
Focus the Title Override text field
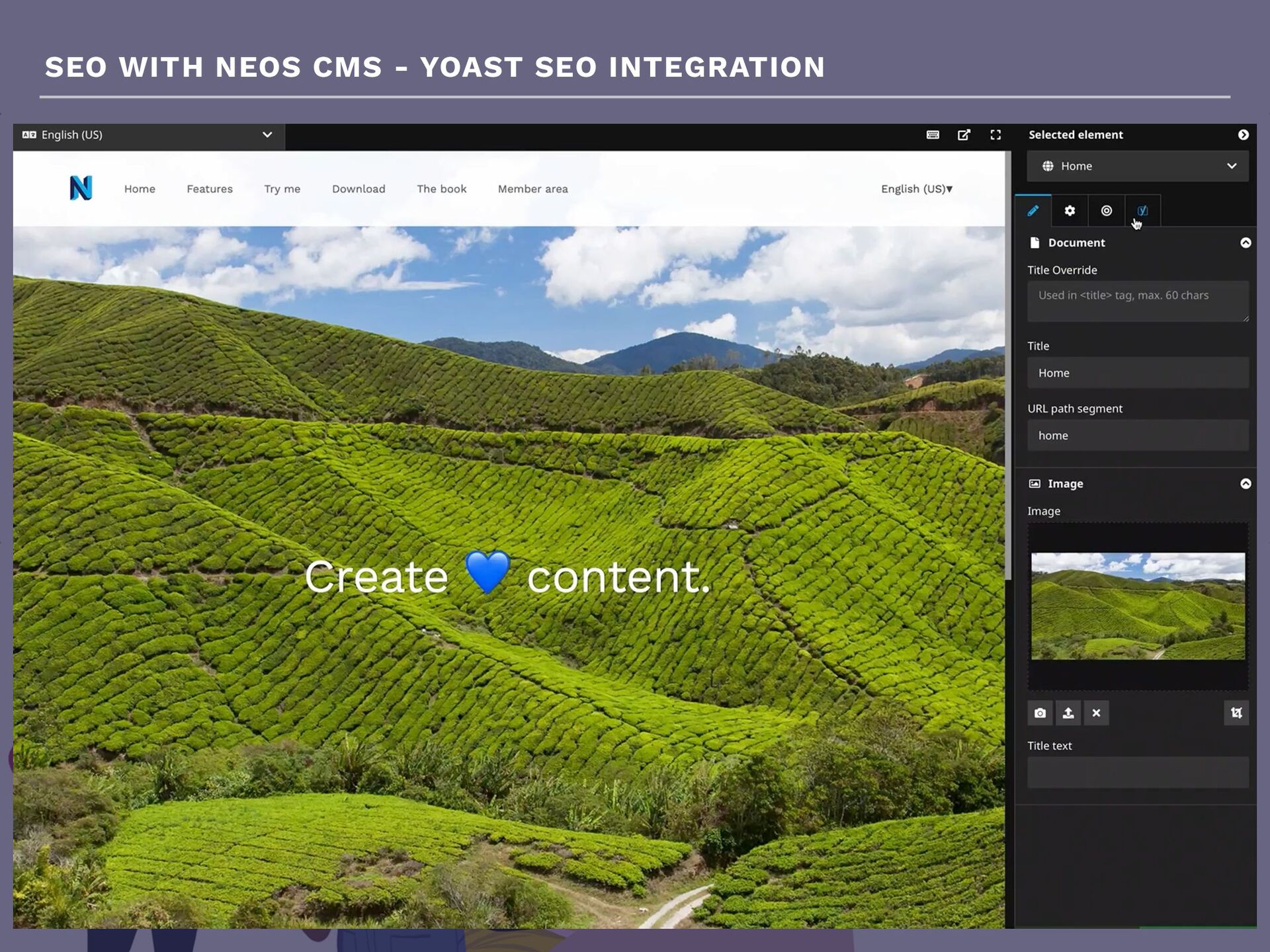1138,301
